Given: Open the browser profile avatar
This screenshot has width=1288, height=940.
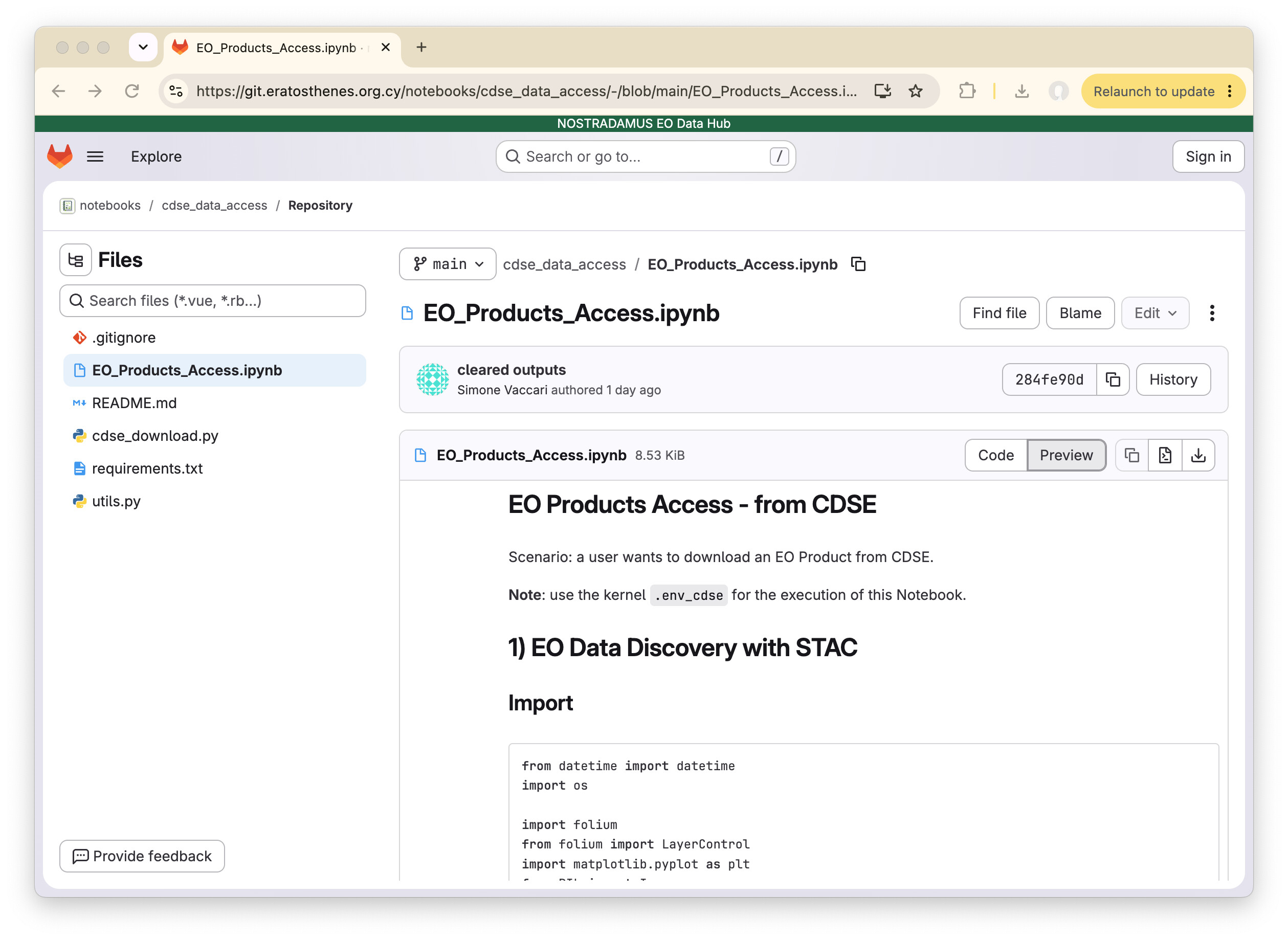Looking at the screenshot, I should (x=1058, y=91).
